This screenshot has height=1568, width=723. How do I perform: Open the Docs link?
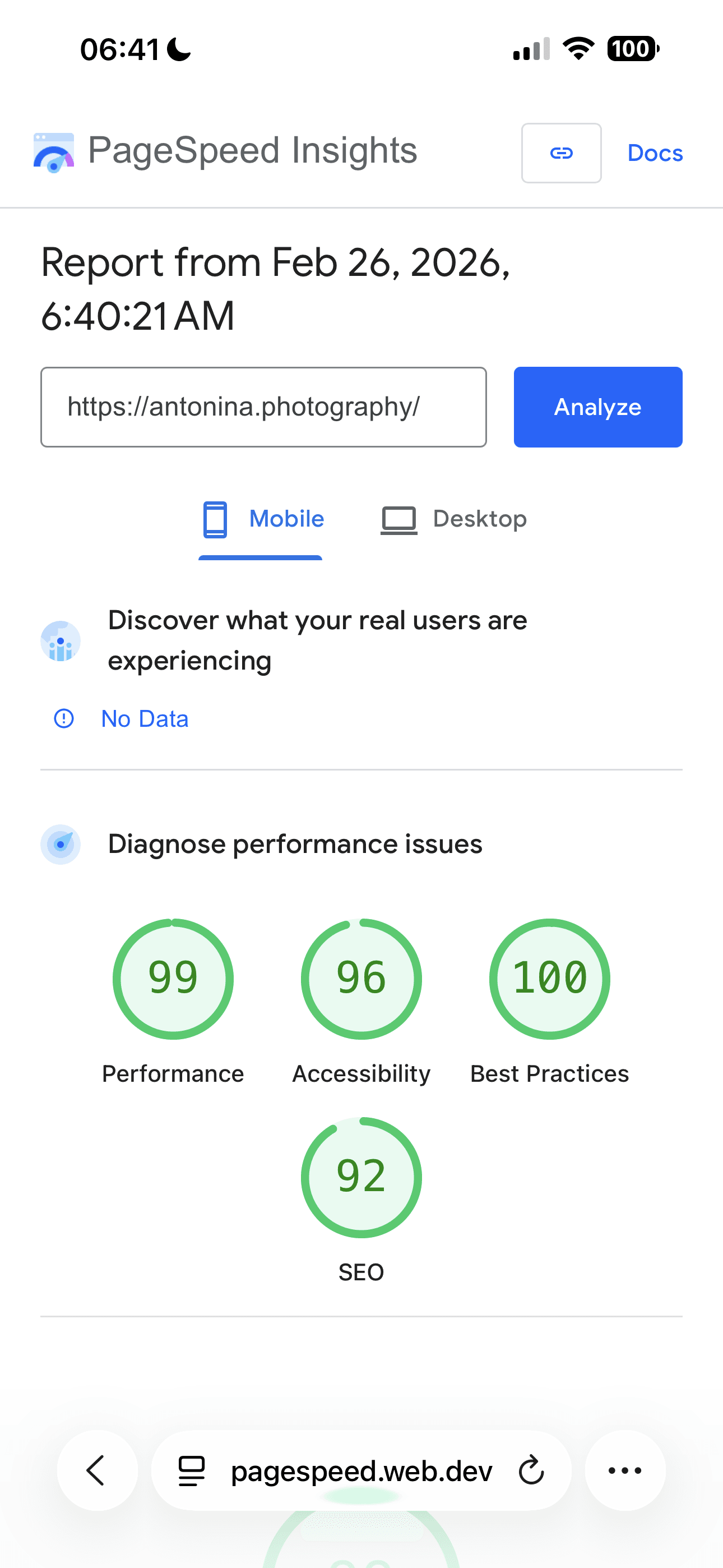click(655, 154)
